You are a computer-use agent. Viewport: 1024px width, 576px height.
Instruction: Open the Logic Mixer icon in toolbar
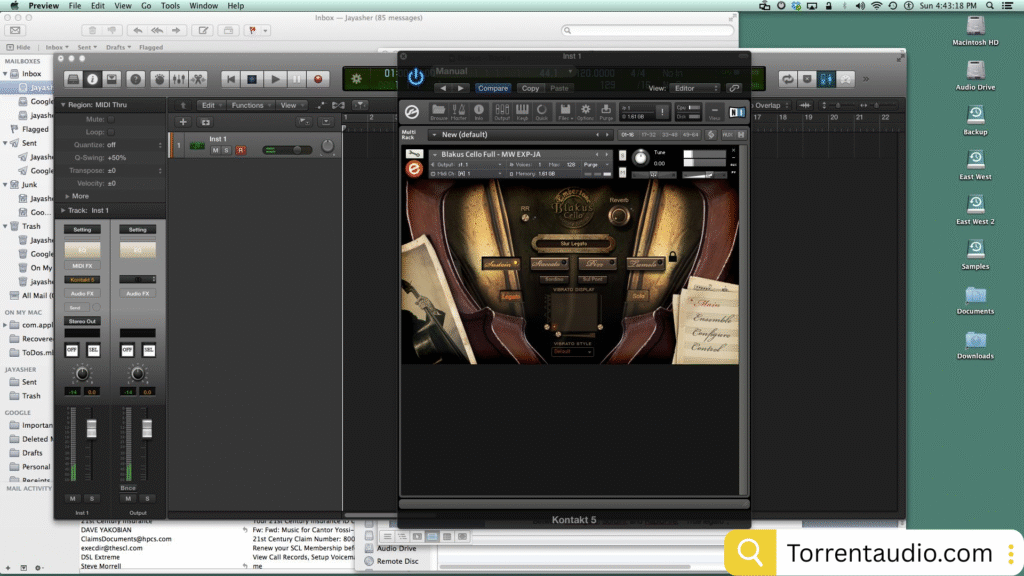click(x=178, y=79)
